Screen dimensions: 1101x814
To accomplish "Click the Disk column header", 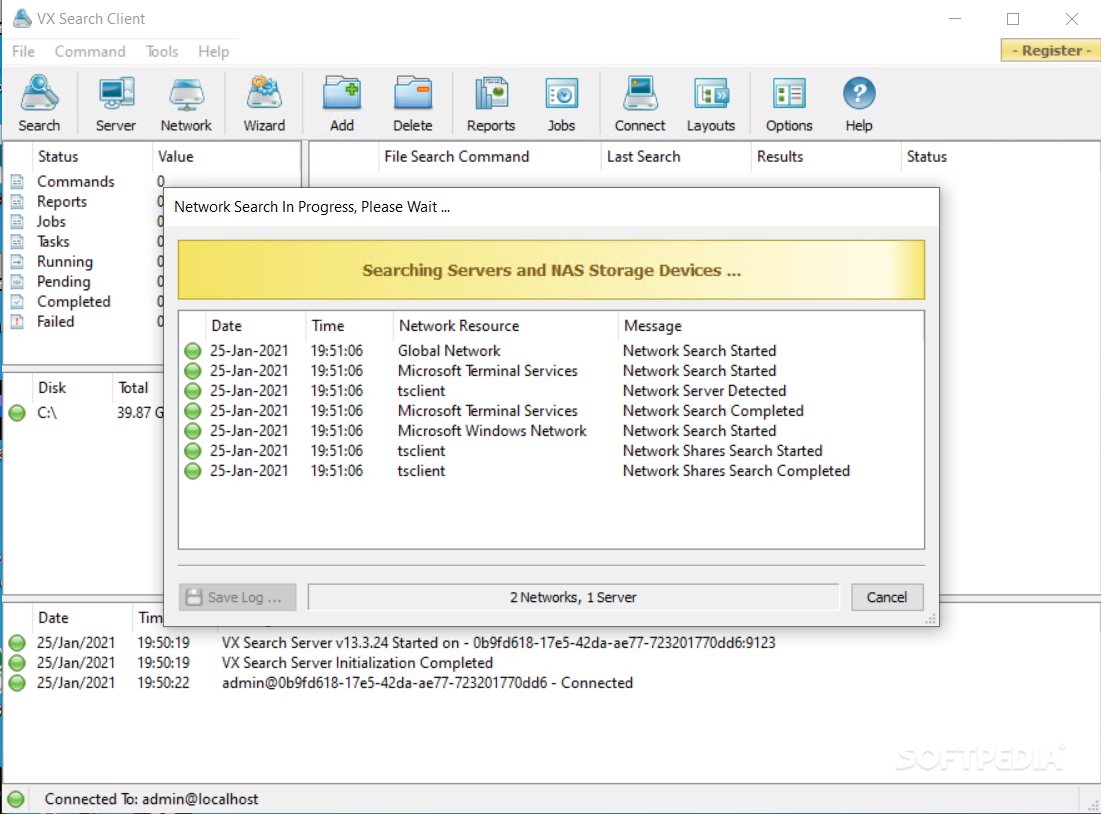I will coord(52,388).
